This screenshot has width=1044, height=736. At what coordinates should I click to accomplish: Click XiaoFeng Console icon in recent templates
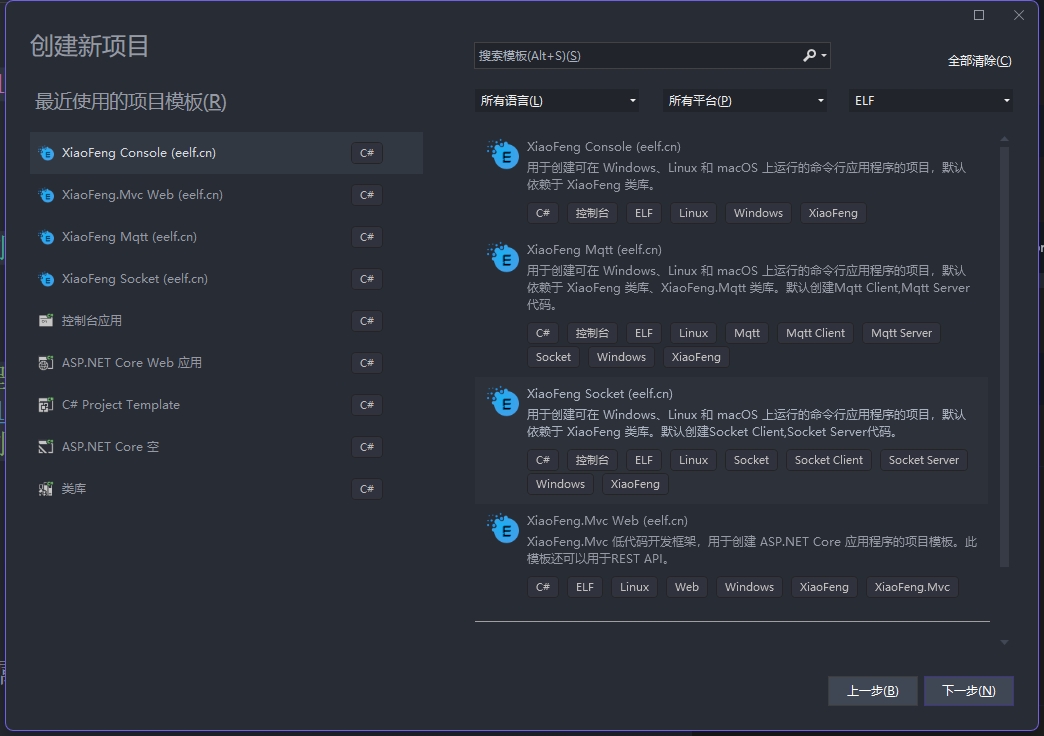click(46, 153)
